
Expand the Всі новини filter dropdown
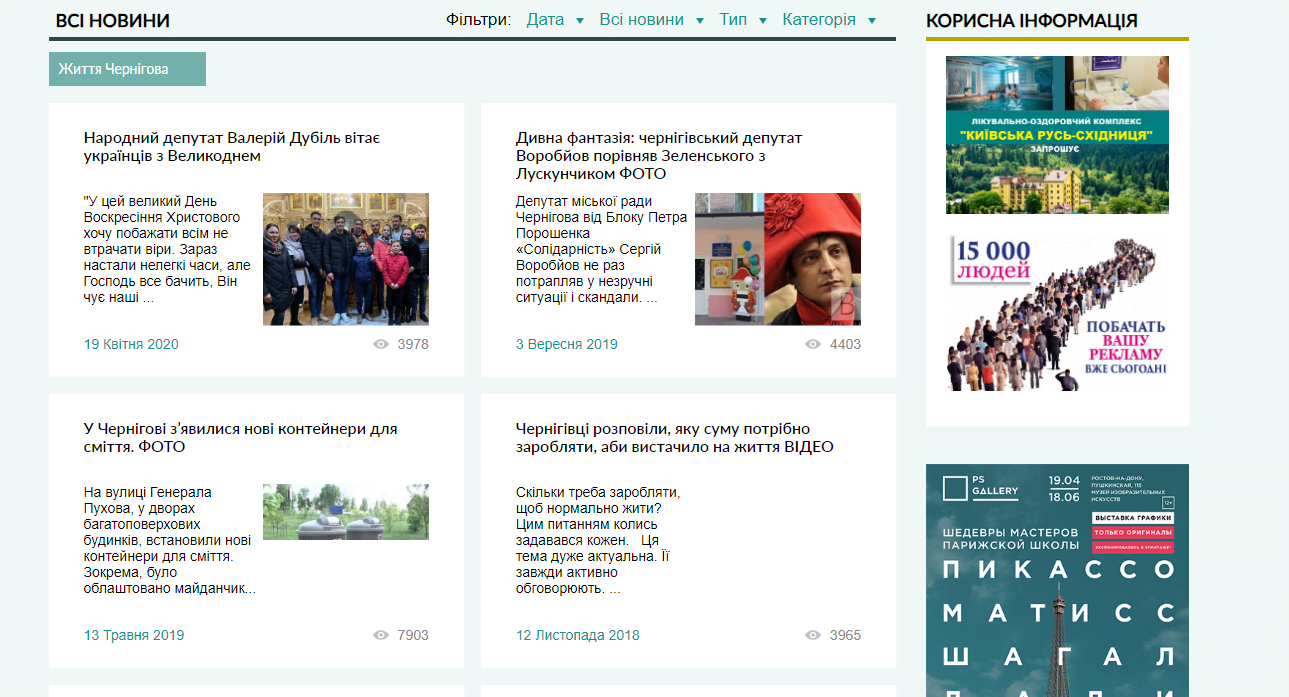[652, 20]
